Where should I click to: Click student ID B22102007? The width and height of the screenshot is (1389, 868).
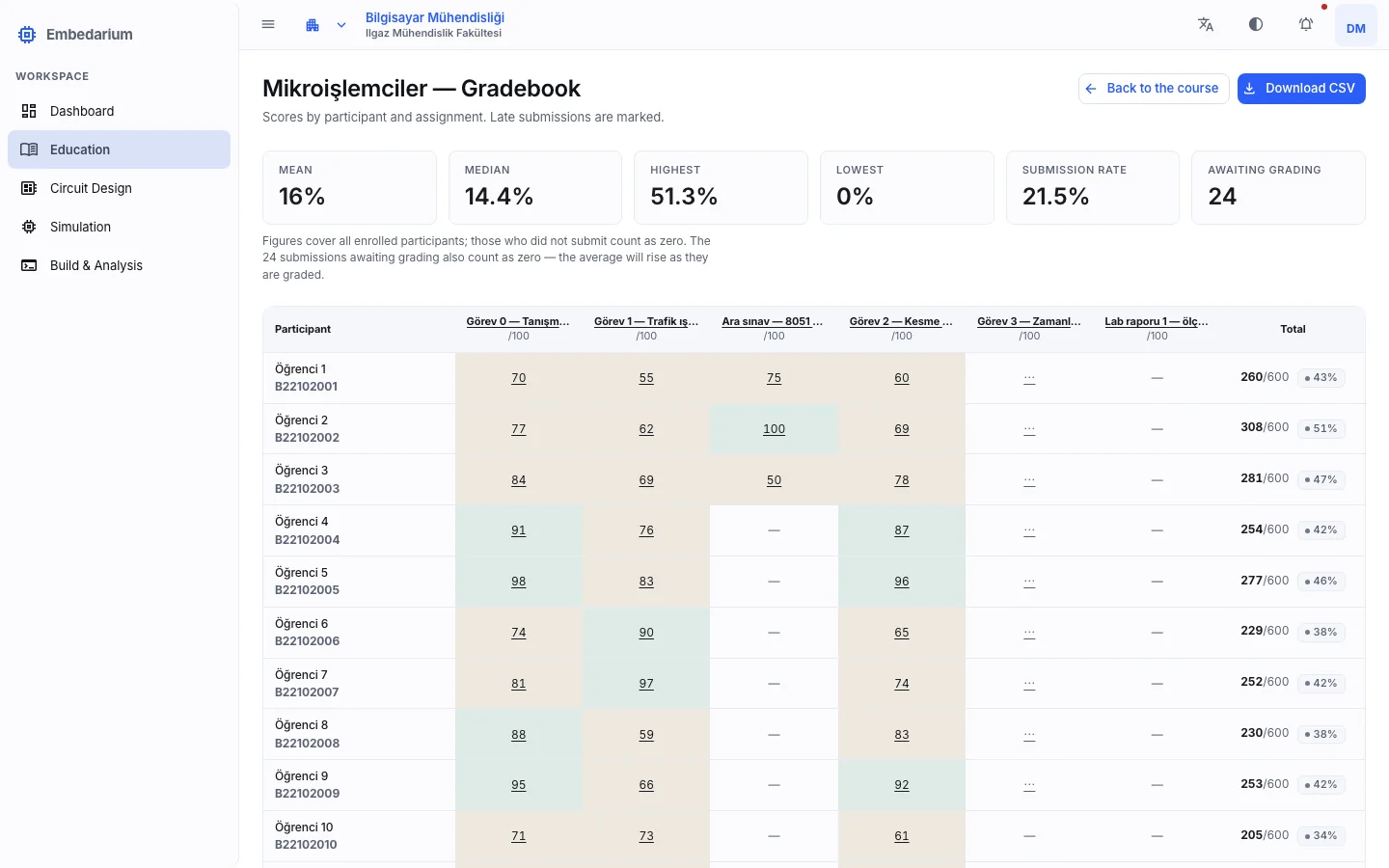click(x=307, y=692)
